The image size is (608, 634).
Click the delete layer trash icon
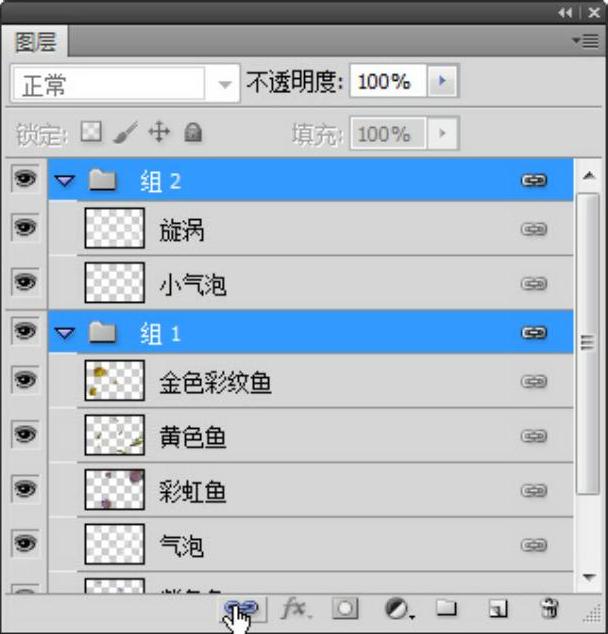click(x=549, y=608)
